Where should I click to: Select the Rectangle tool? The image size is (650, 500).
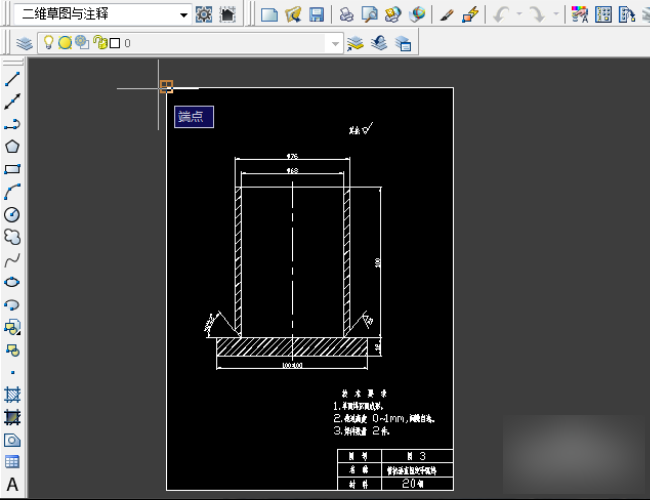(x=12, y=169)
